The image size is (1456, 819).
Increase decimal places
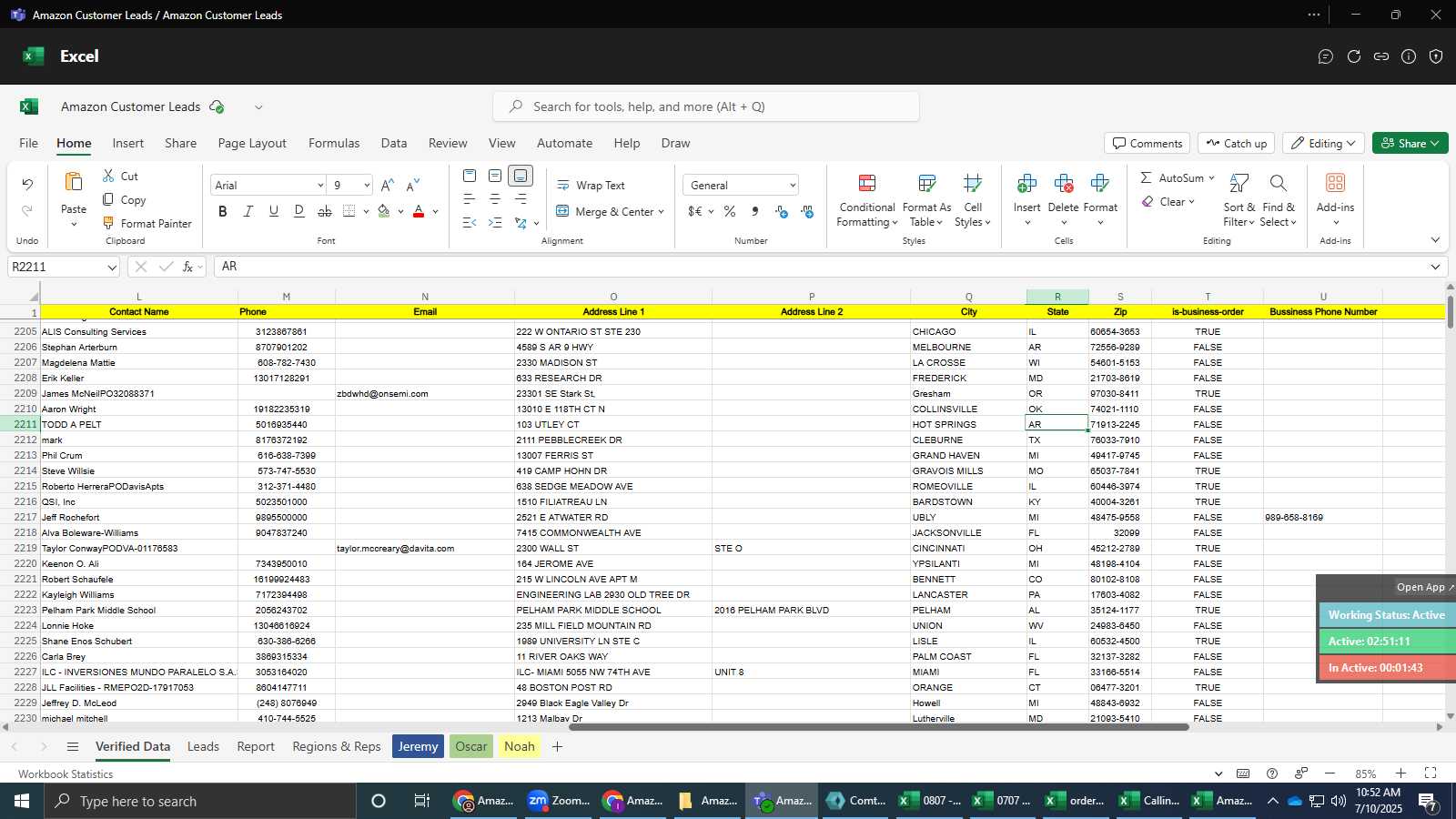point(782,211)
